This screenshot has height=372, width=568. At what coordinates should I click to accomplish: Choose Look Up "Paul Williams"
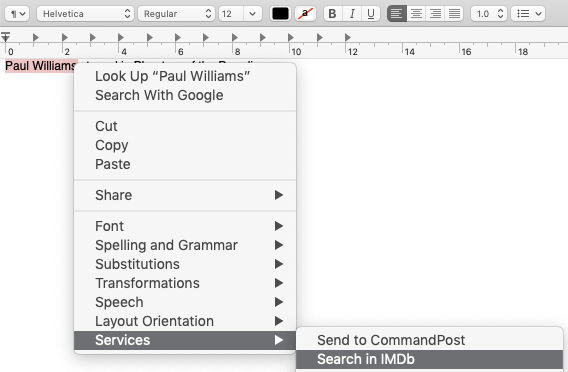[x=185, y=76]
